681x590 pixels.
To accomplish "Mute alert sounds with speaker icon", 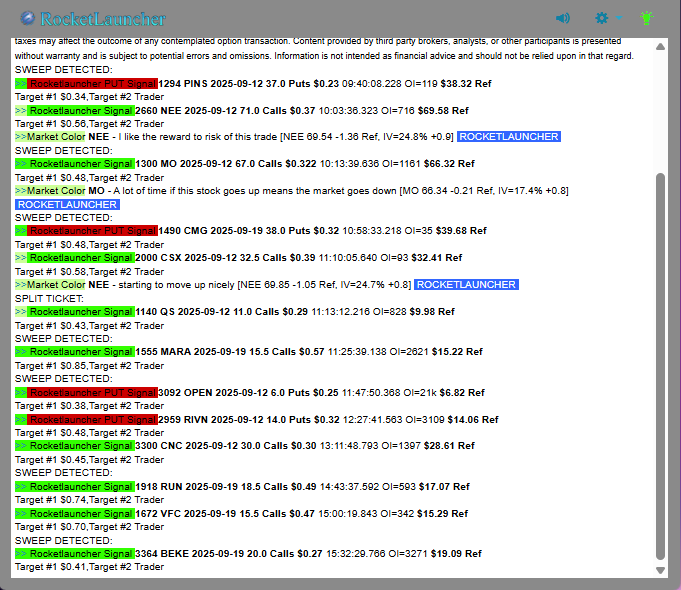I will pyautogui.click(x=563, y=18).
